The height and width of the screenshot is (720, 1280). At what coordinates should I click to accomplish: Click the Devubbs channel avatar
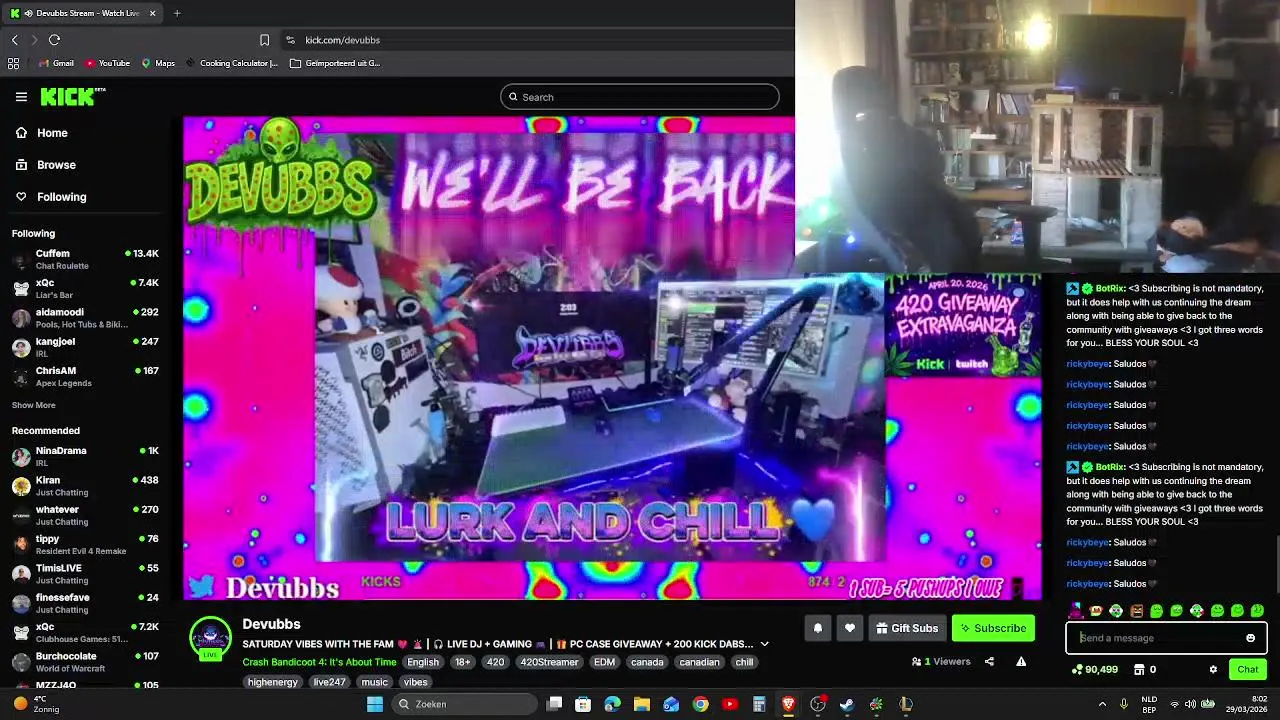210,638
